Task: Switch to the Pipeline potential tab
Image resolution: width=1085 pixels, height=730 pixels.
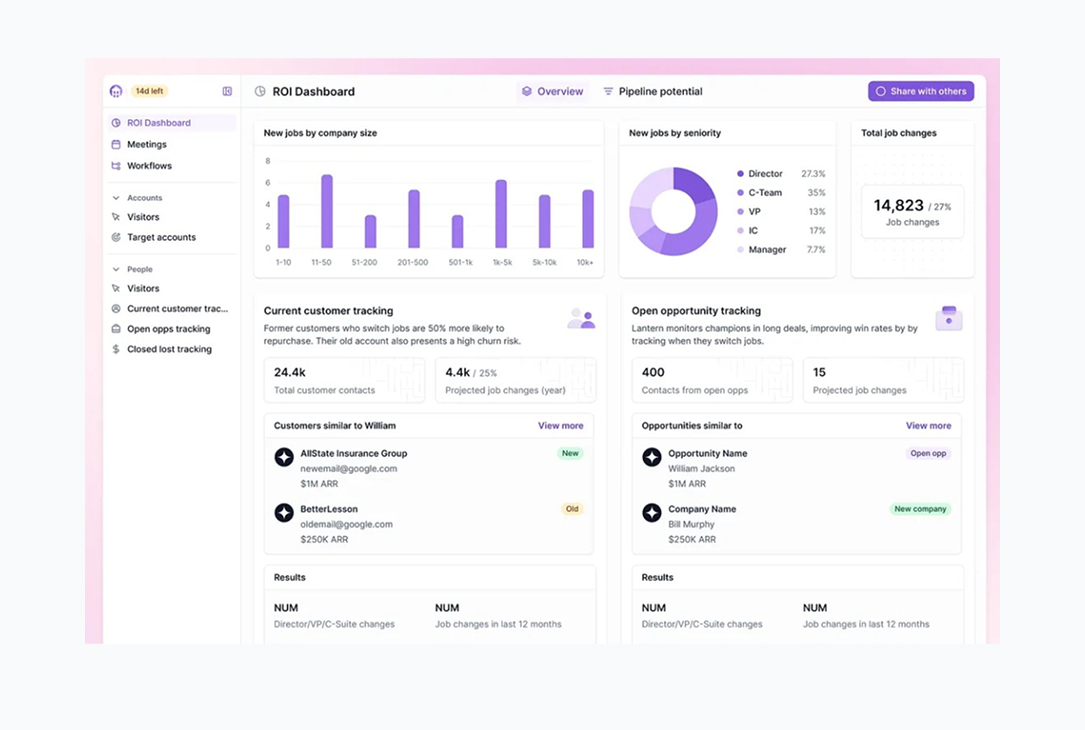Action: [x=652, y=91]
